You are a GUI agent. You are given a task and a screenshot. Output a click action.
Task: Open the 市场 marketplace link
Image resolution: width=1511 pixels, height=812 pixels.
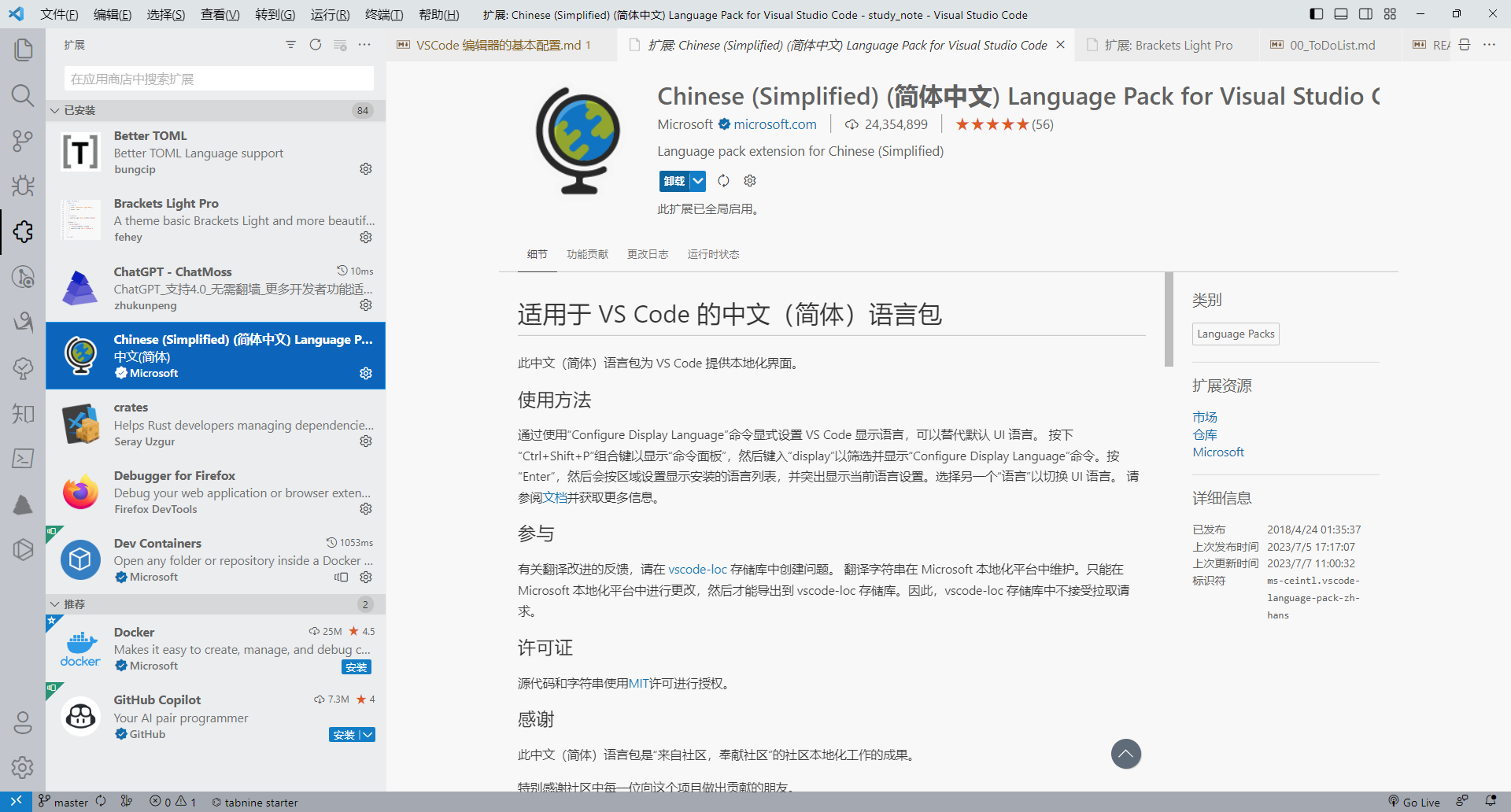click(x=1205, y=417)
